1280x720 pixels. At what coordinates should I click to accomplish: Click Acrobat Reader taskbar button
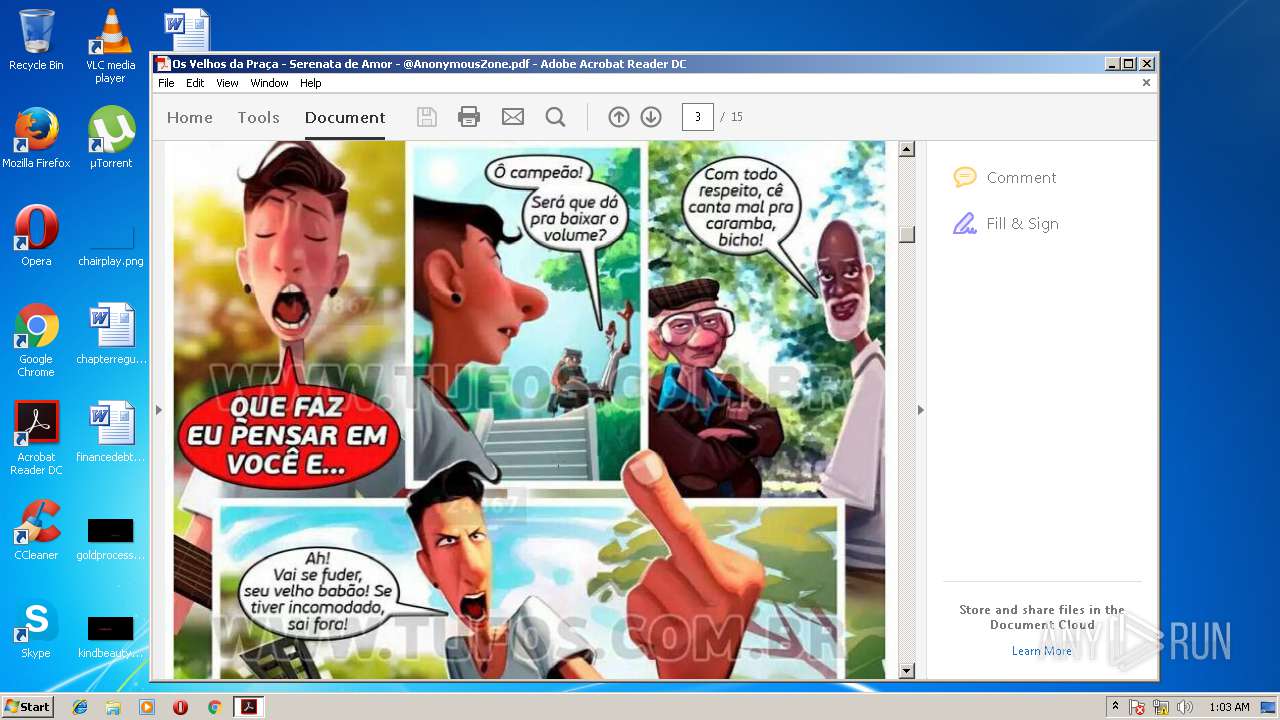248,707
